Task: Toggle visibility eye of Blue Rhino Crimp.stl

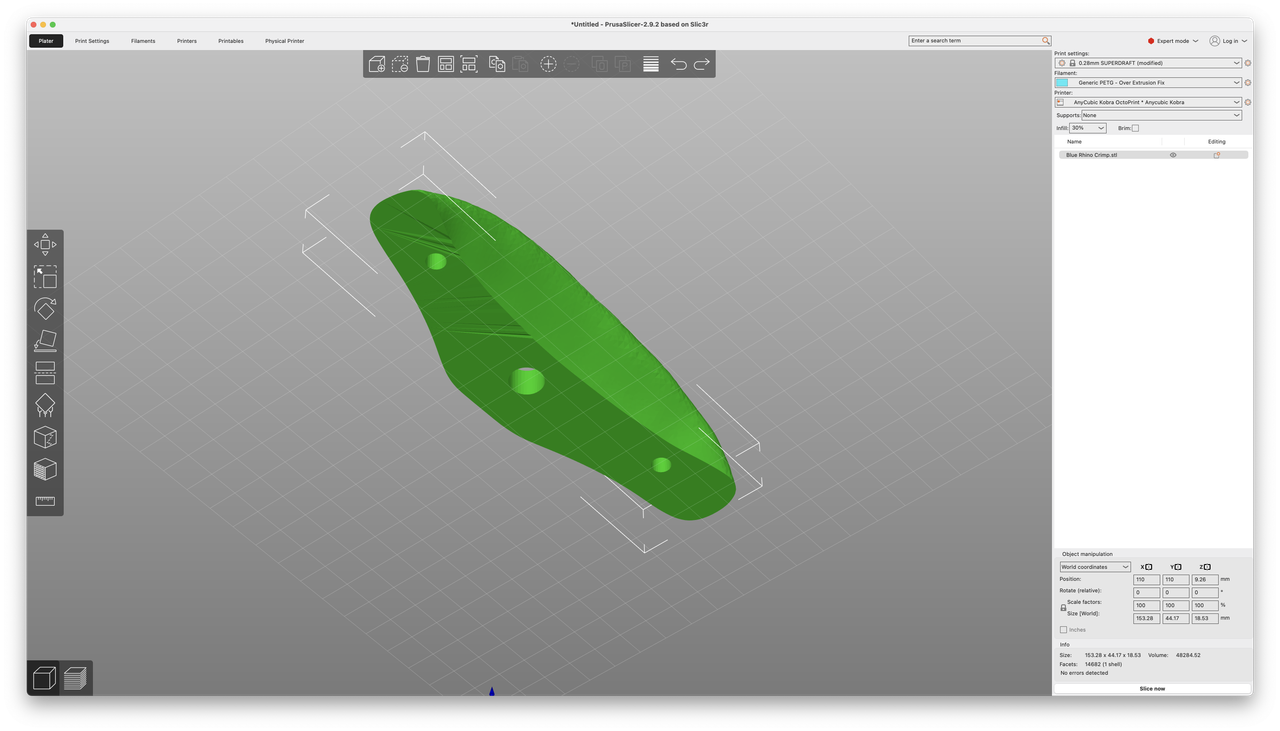Action: point(1173,155)
